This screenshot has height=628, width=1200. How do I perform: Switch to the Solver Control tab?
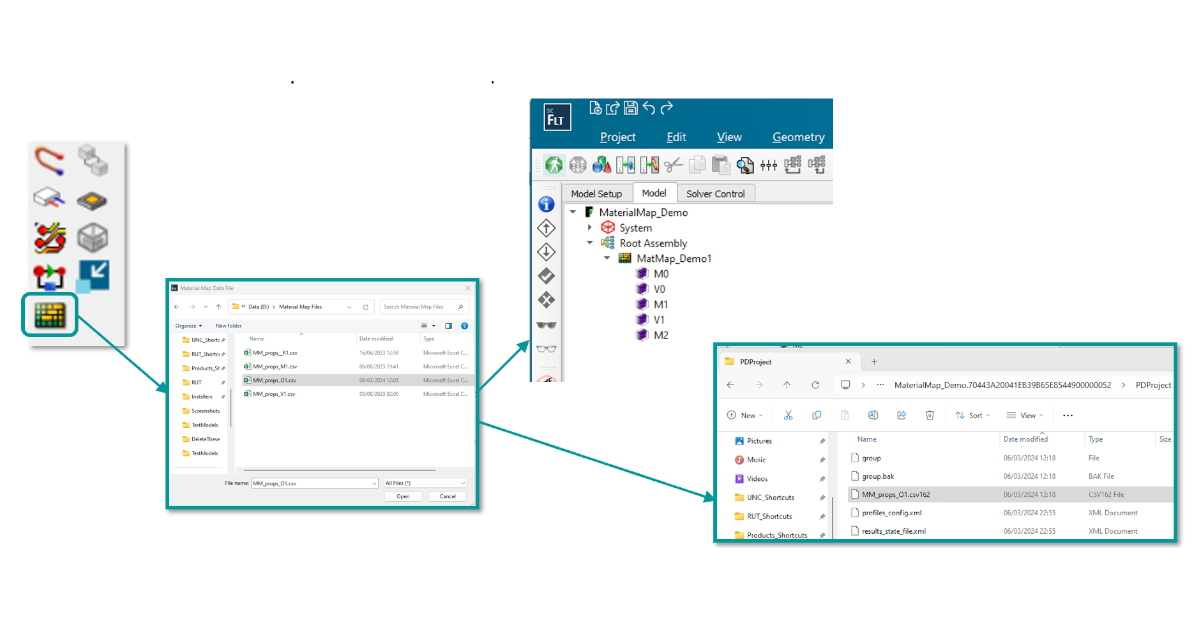tap(716, 192)
